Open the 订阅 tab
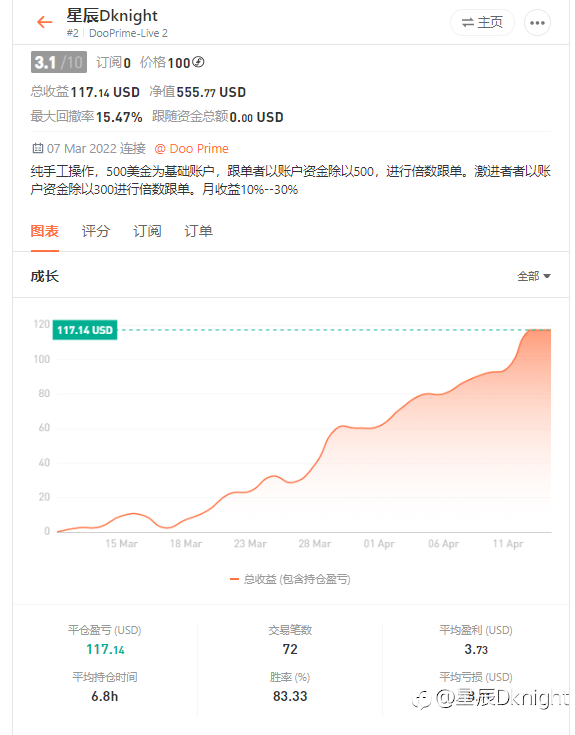 click(147, 231)
